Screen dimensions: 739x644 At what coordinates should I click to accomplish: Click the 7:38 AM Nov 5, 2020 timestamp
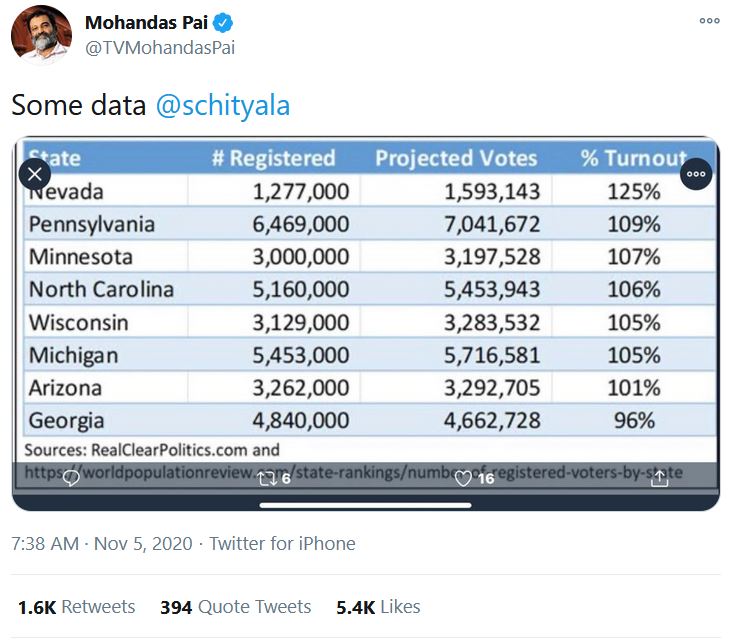click(x=102, y=544)
